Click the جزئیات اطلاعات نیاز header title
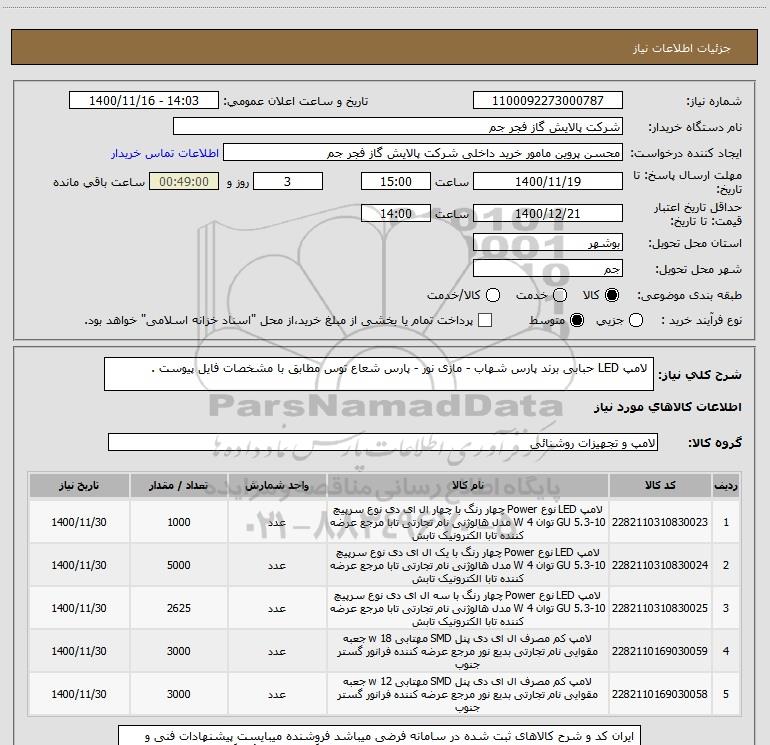This screenshot has width=770, height=745. tap(682, 48)
